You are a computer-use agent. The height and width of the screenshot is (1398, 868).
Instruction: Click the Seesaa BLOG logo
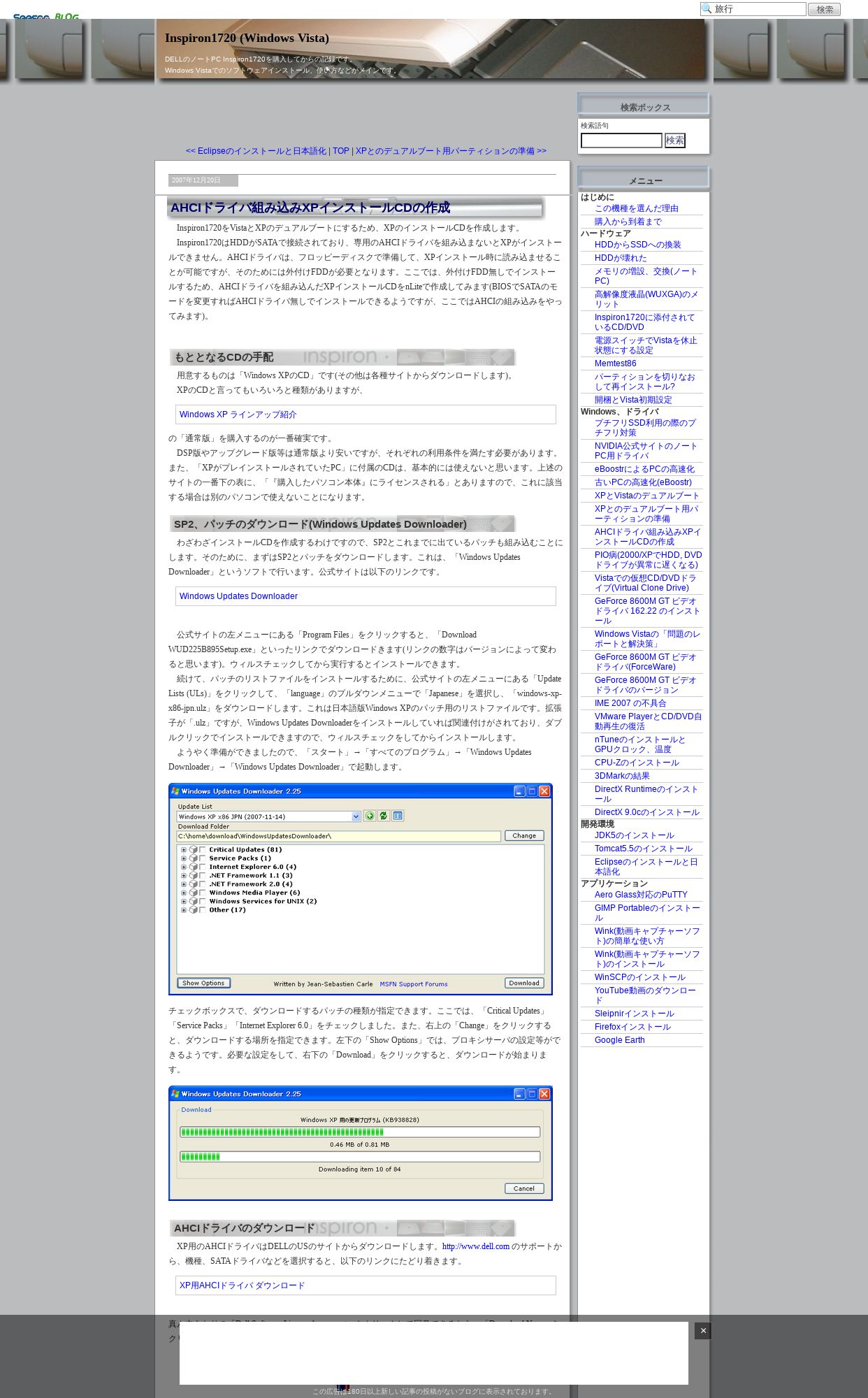46,16
